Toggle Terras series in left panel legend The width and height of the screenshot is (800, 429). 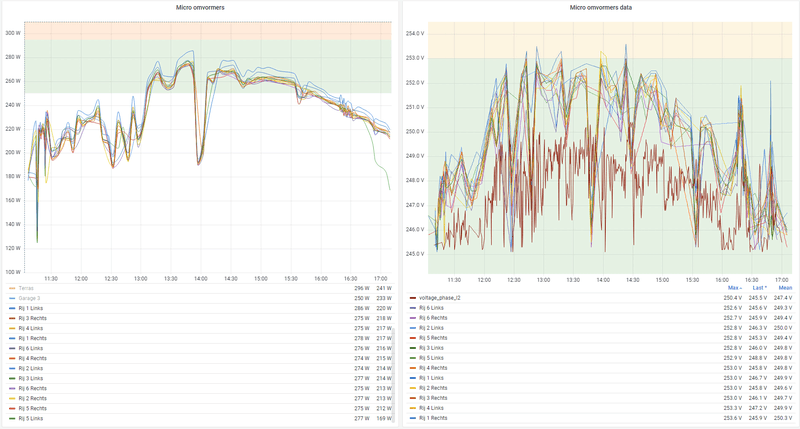coord(27,288)
